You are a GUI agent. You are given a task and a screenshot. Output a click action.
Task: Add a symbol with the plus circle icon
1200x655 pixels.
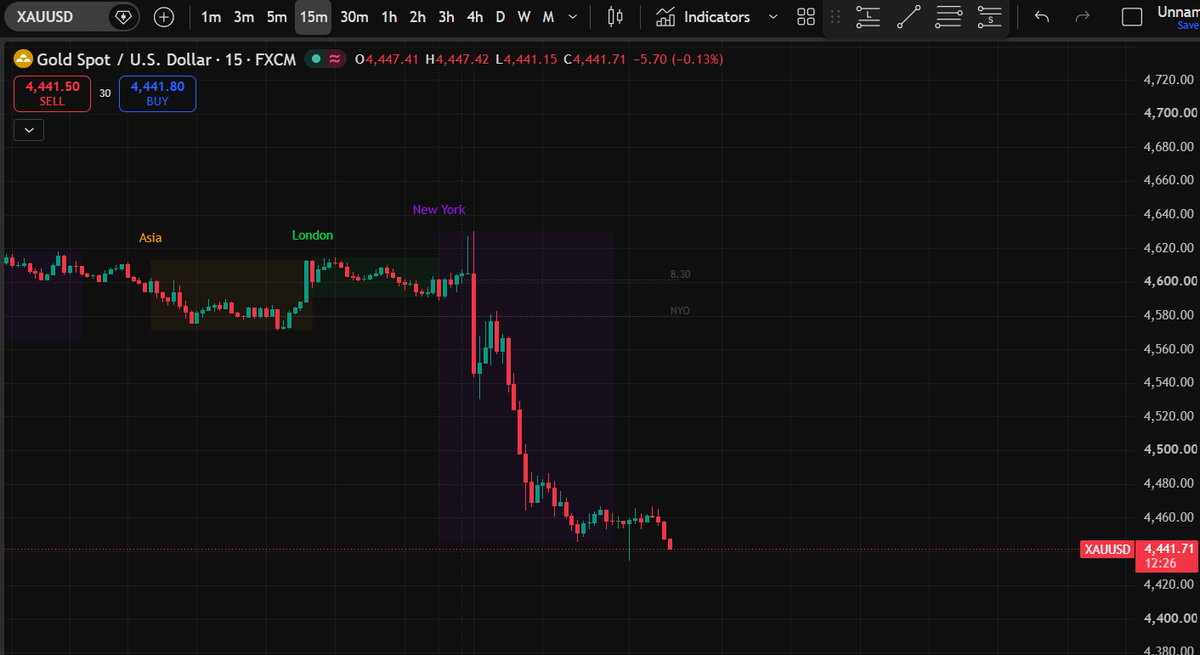tap(164, 17)
